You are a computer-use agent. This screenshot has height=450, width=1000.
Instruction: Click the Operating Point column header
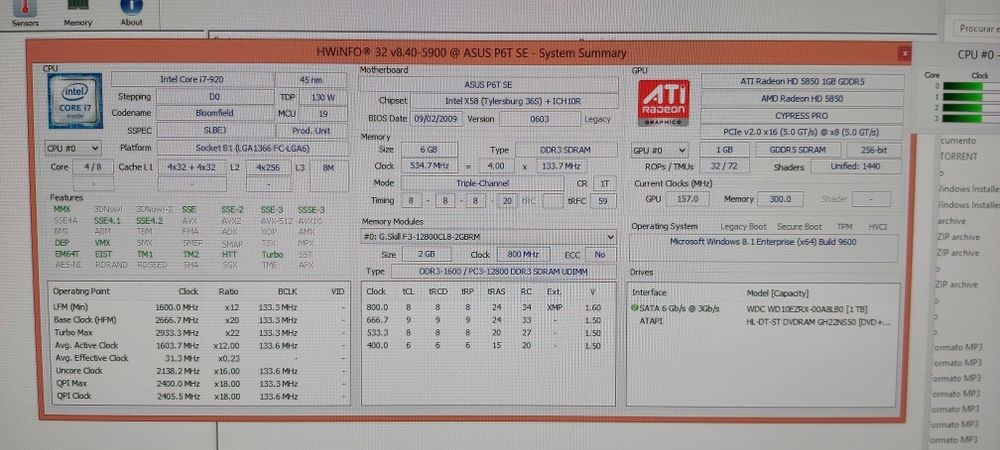tap(82, 291)
